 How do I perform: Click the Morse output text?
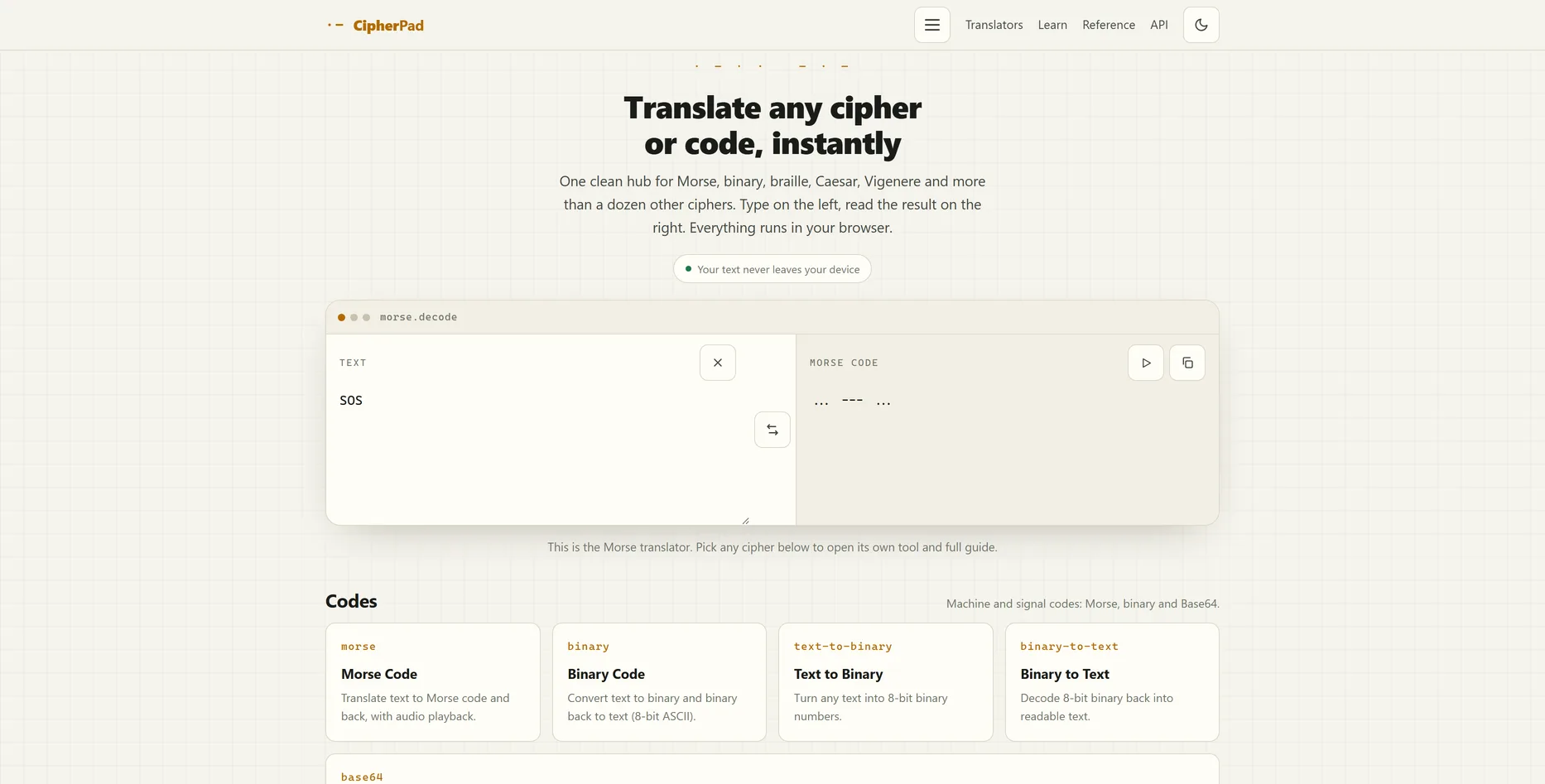852,402
